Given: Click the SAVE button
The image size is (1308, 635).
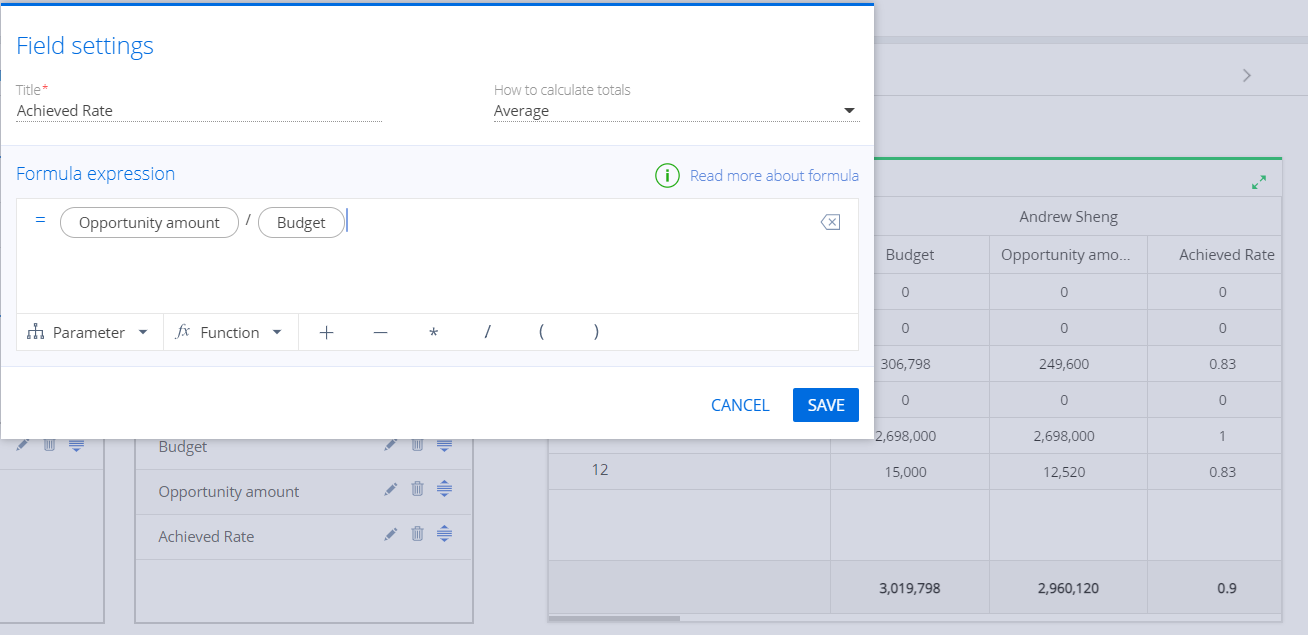Looking at the screenshot, I should pyautogui.click(x=826, y=405).
